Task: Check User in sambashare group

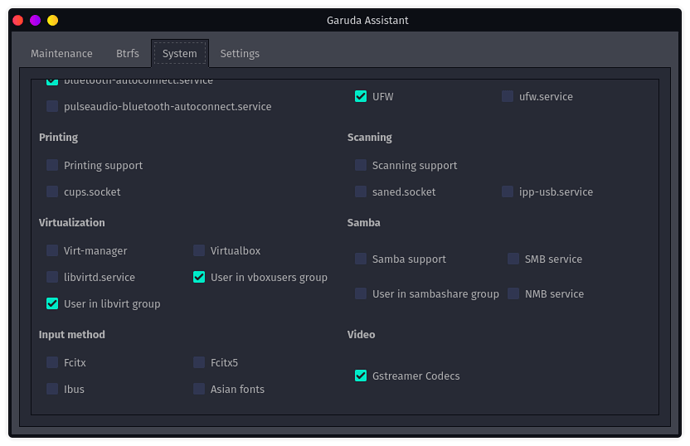Action: coord(360,293)
